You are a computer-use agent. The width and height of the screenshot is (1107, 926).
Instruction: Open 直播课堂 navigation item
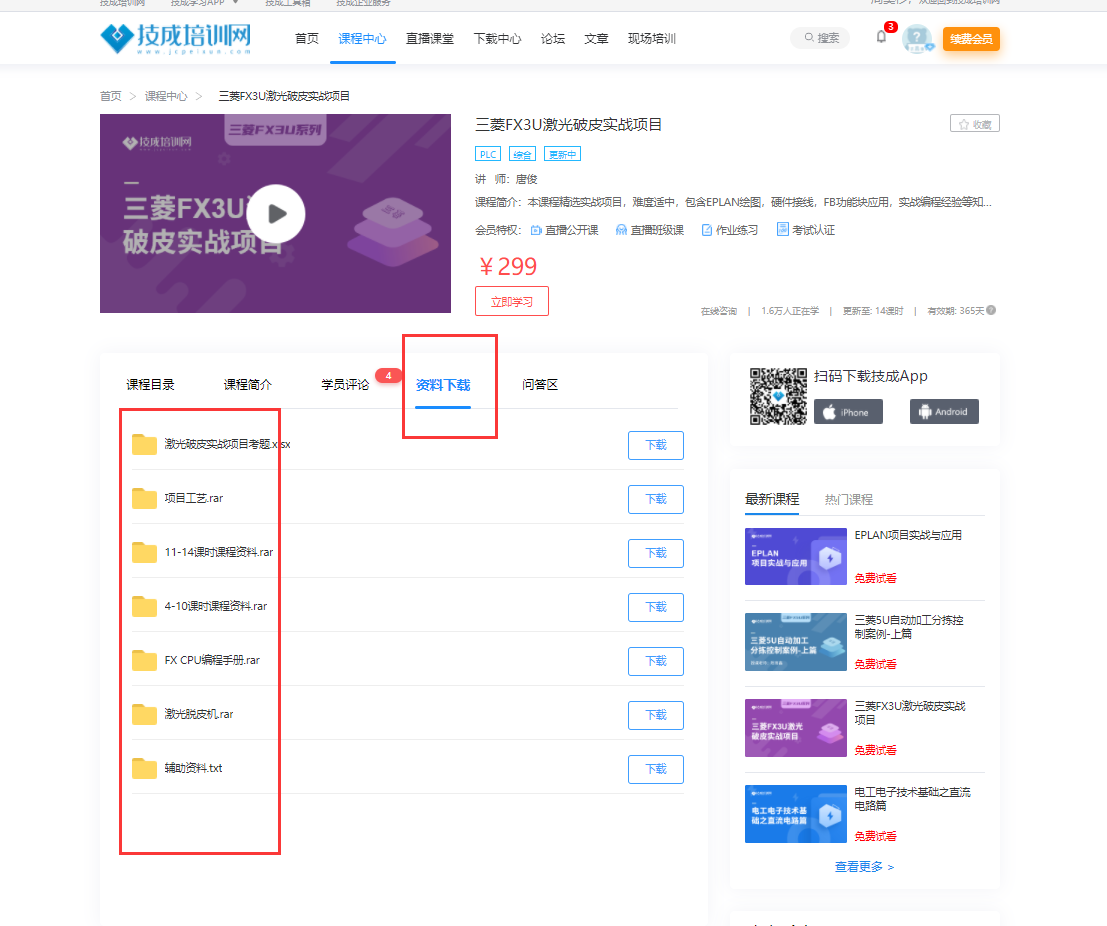tap(429, 39)
